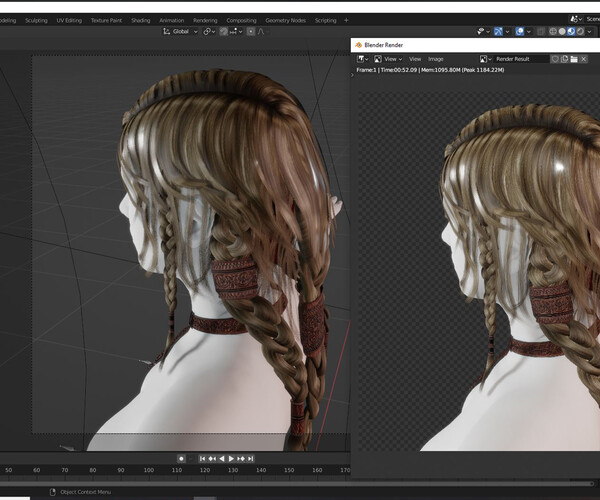Click the timeline horizontal scrollbar
The width and height of the screenshot is (600, 500).
click(295, 484)
